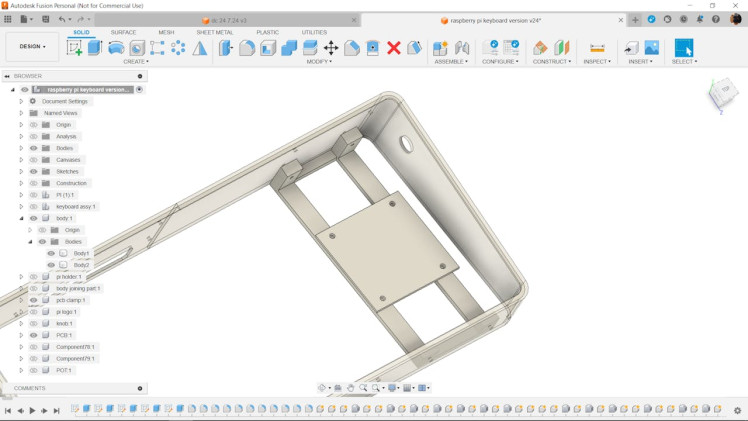Screen dimensions: 748x421
Task: Select the Rectangular Pattern tool
Action: (157, 48)
